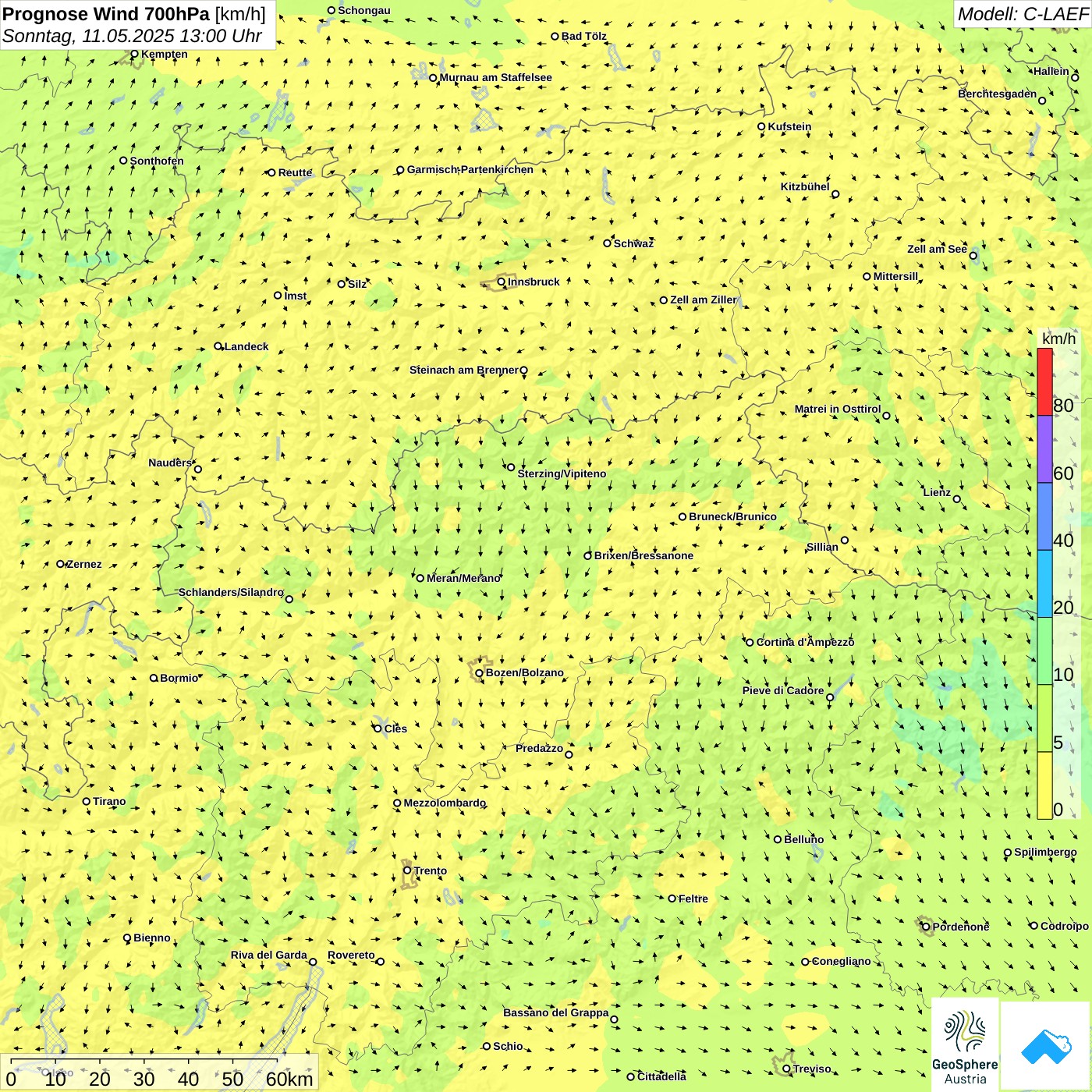Click the 'Schongau' label

[364, 10]
